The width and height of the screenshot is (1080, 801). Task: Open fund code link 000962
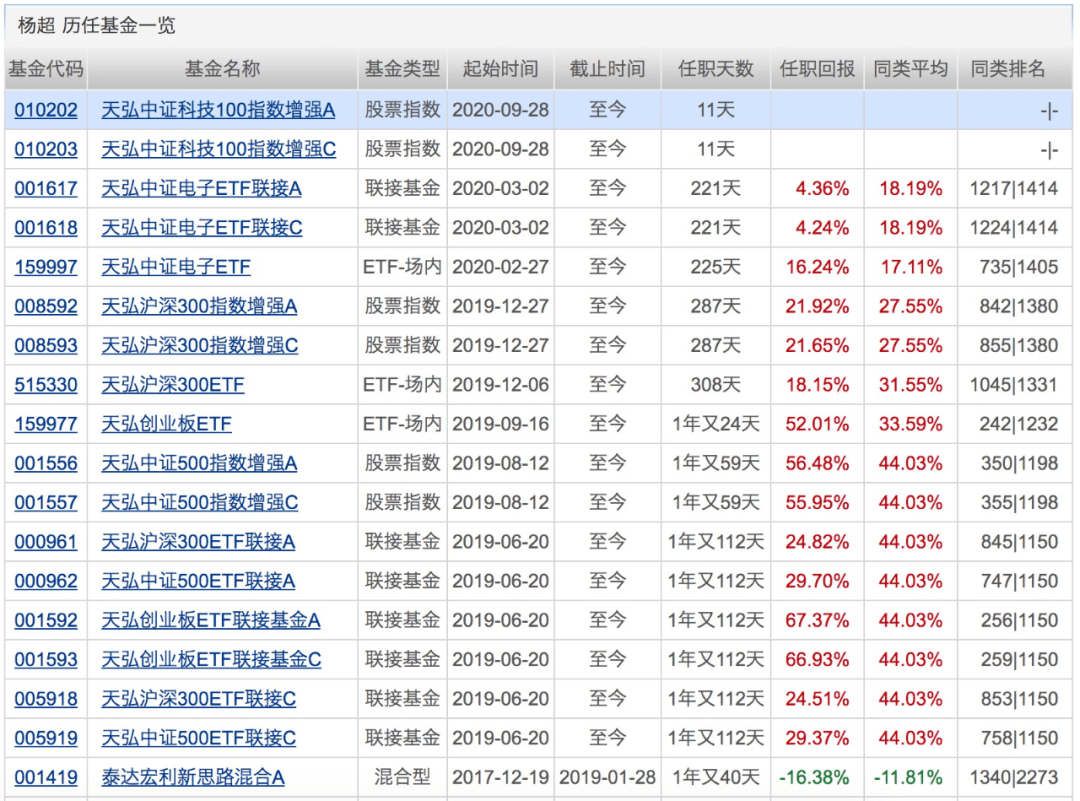coord(45,581)
